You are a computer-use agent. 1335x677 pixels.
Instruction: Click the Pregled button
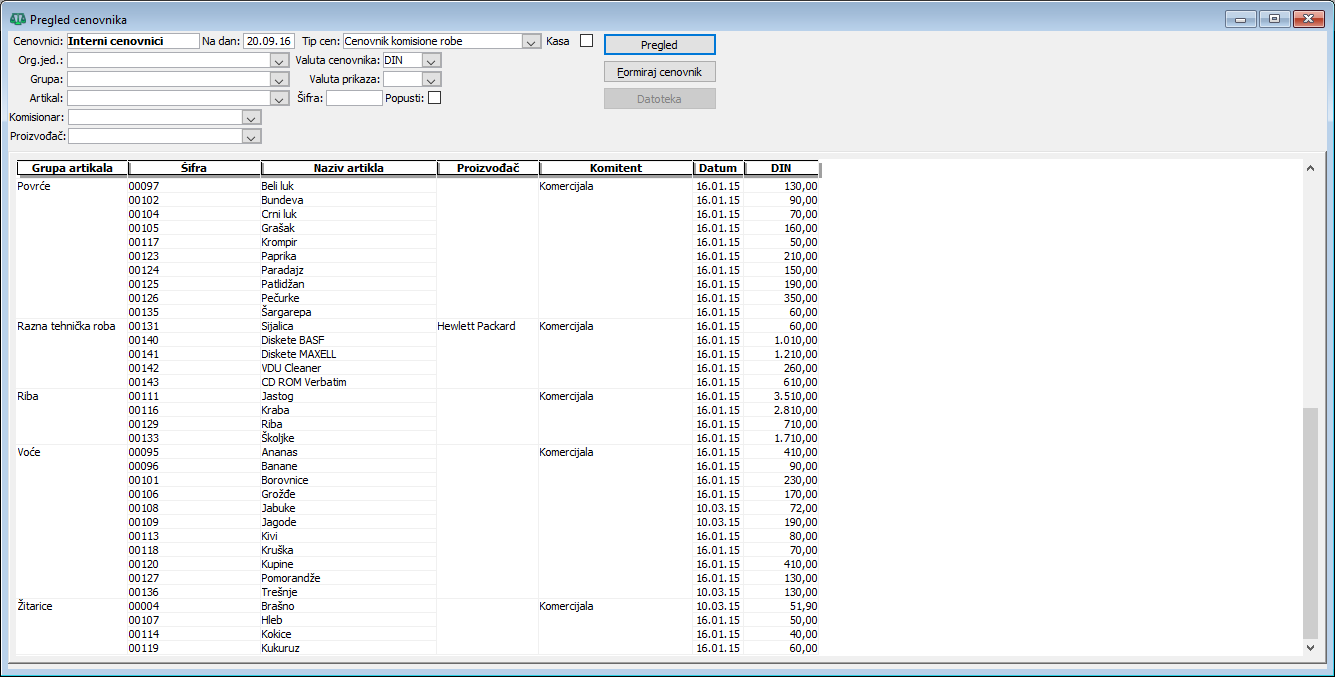(660, 45)
